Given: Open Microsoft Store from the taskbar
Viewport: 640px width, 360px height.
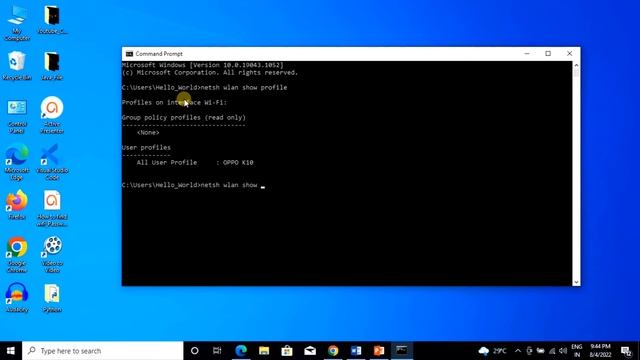Looking at the screenshot, I should click(287, 351).
